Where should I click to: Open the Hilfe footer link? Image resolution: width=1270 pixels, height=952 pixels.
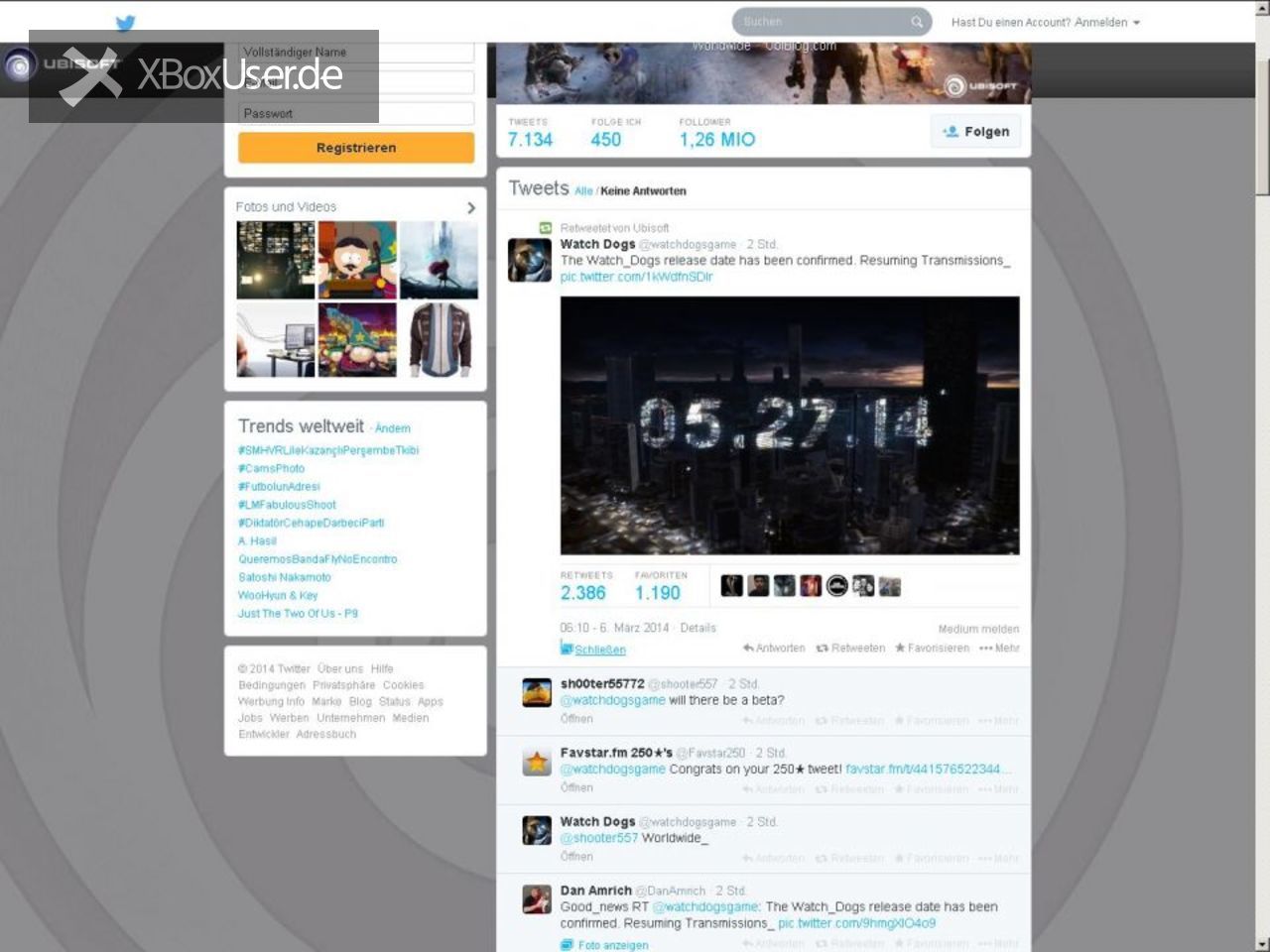tap(382, 669)
